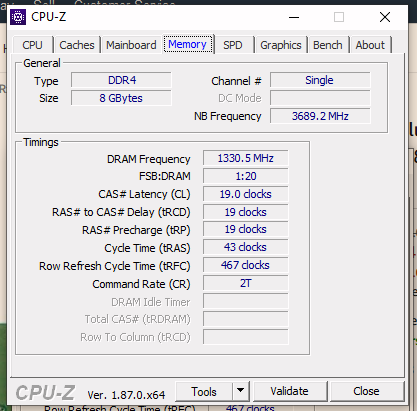Click the Ver. 1.87.0.x64 version text
The image size is (417, 411).
point(126,395)
